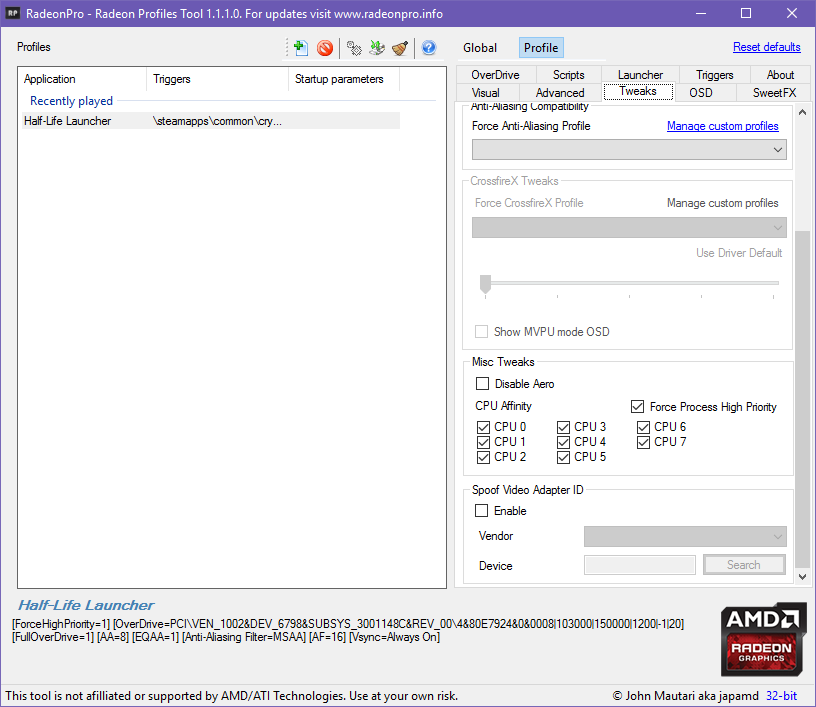Toggle CPU 4 affinity checkbox
This screenshot has width=816, height=707.
pos(564,442)
